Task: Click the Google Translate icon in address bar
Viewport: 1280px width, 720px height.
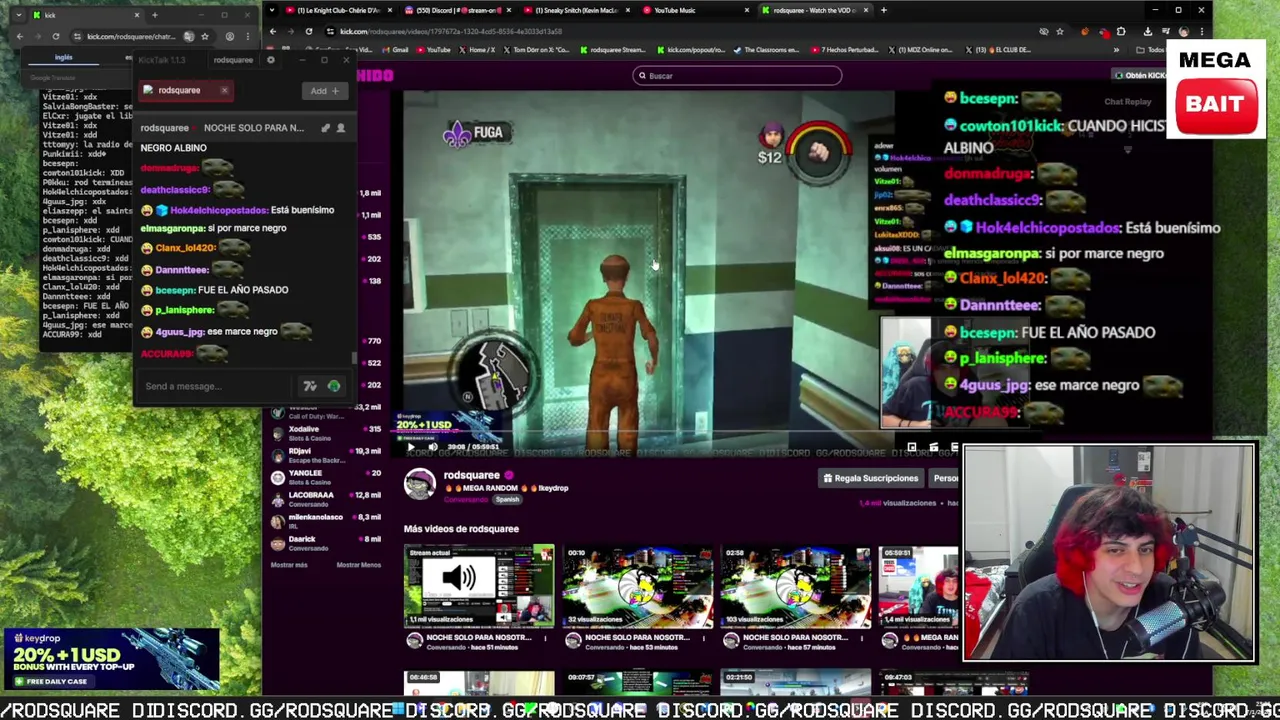Action: pyautogui.click(x=188, y=36)
